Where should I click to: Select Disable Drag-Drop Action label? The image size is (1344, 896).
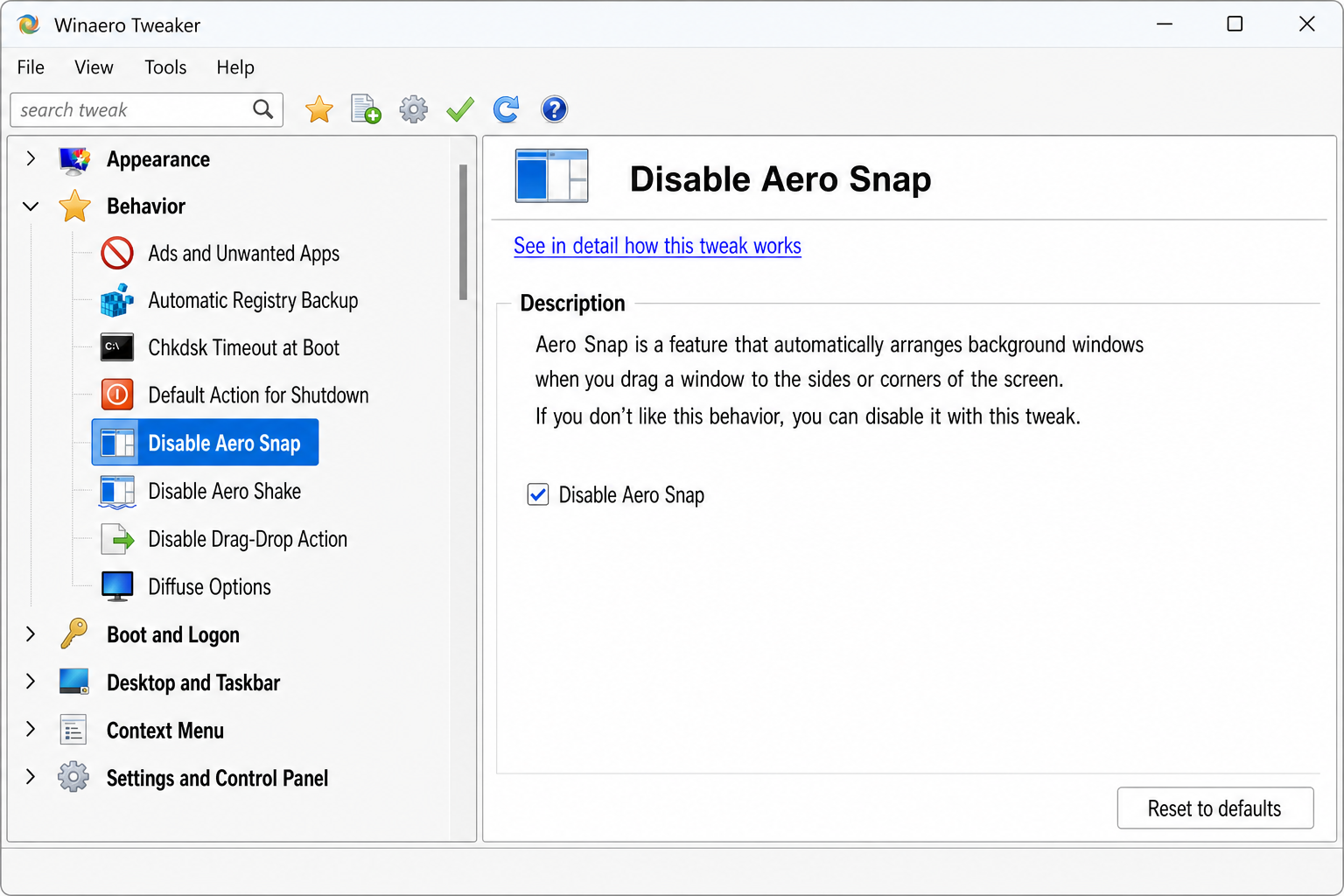(248, 540)
